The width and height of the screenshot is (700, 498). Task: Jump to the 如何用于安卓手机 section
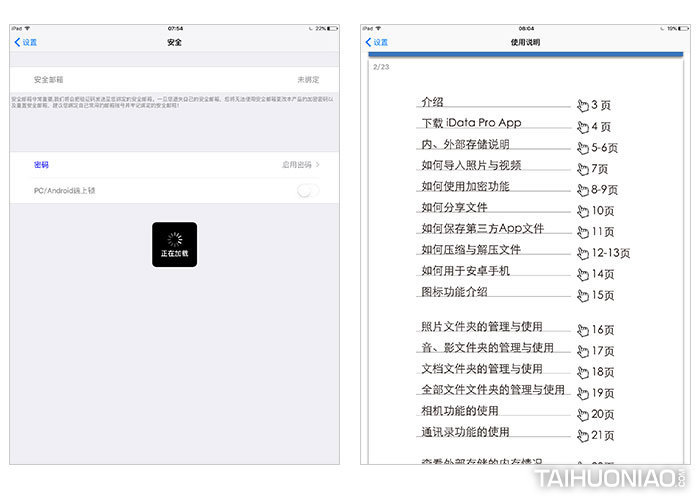[x=466, y=270]
